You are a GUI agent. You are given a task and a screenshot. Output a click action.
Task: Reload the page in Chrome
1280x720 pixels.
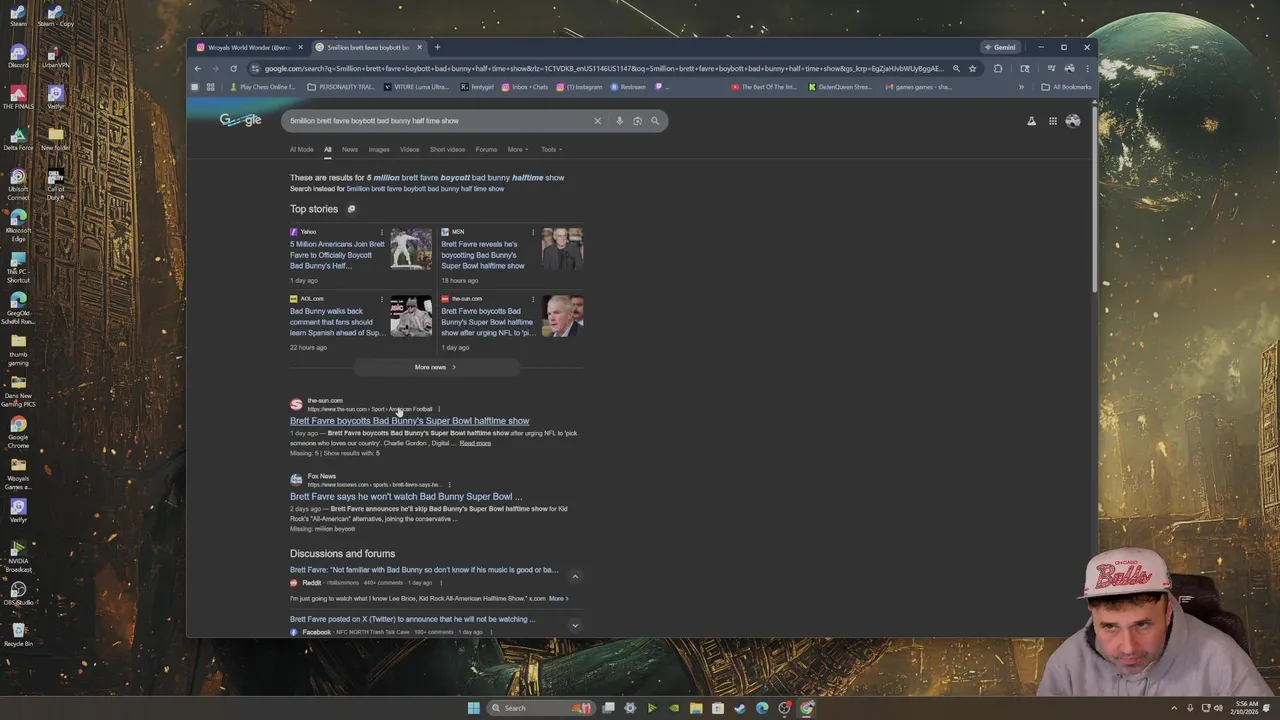click(x=233, y=69)
